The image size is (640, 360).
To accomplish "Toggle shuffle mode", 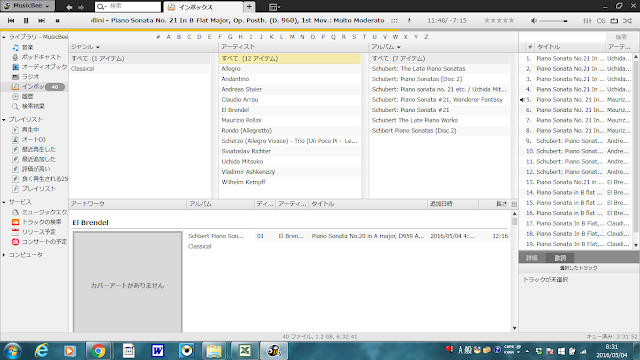I will (x=627, y=20).
